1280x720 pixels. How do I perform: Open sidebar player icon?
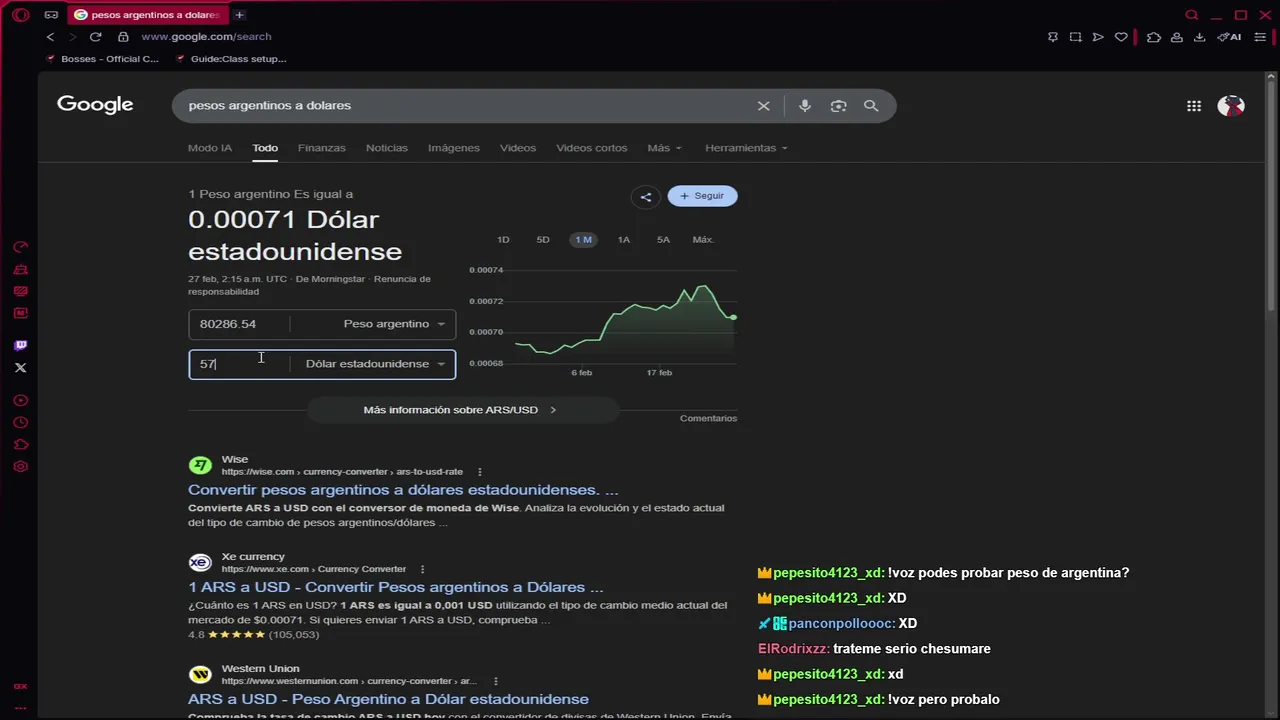pos(20,400)
